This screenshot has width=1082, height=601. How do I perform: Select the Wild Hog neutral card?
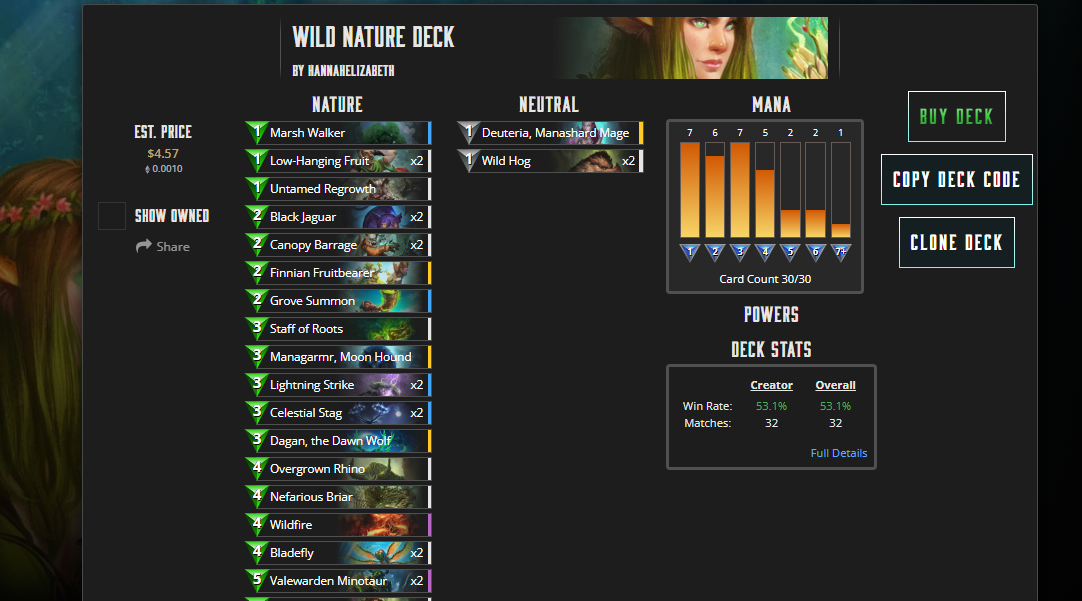click(550, 161)
